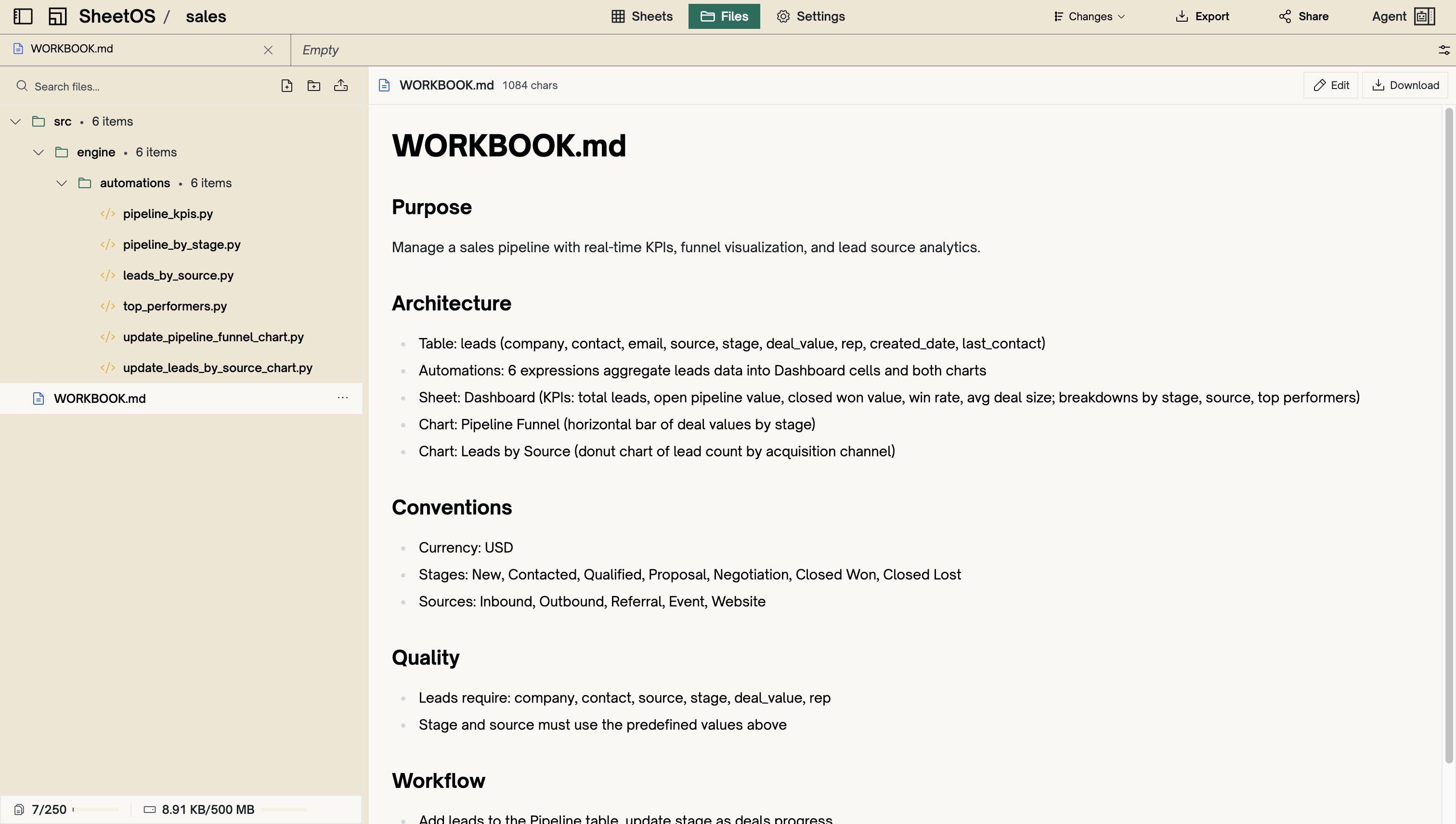Collapse the automations folder
The image size is (1456, 824).
click(62, 182)
